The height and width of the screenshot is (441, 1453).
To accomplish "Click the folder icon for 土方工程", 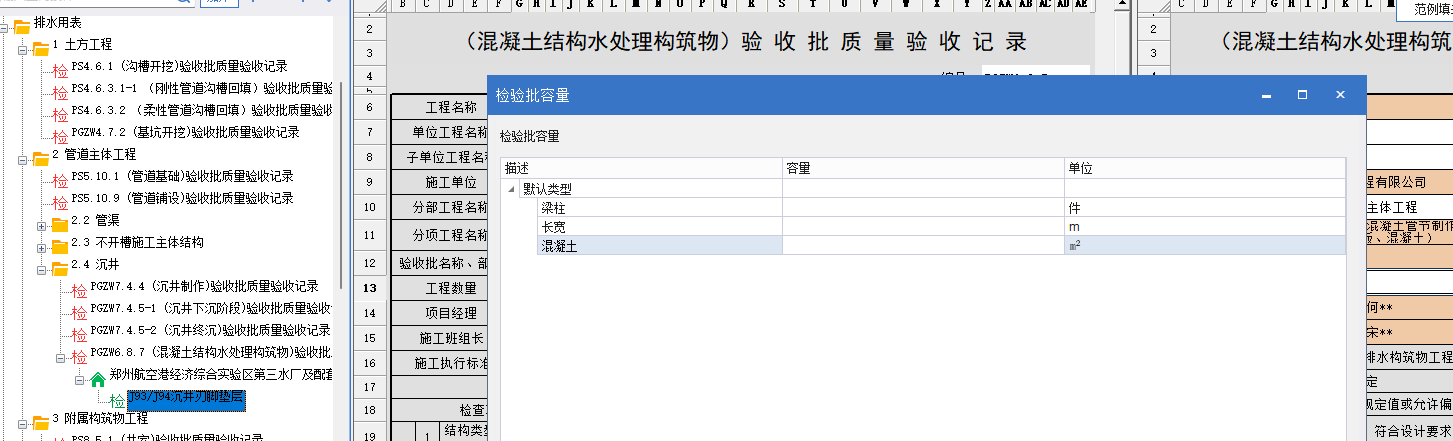I will coord(41,46).
